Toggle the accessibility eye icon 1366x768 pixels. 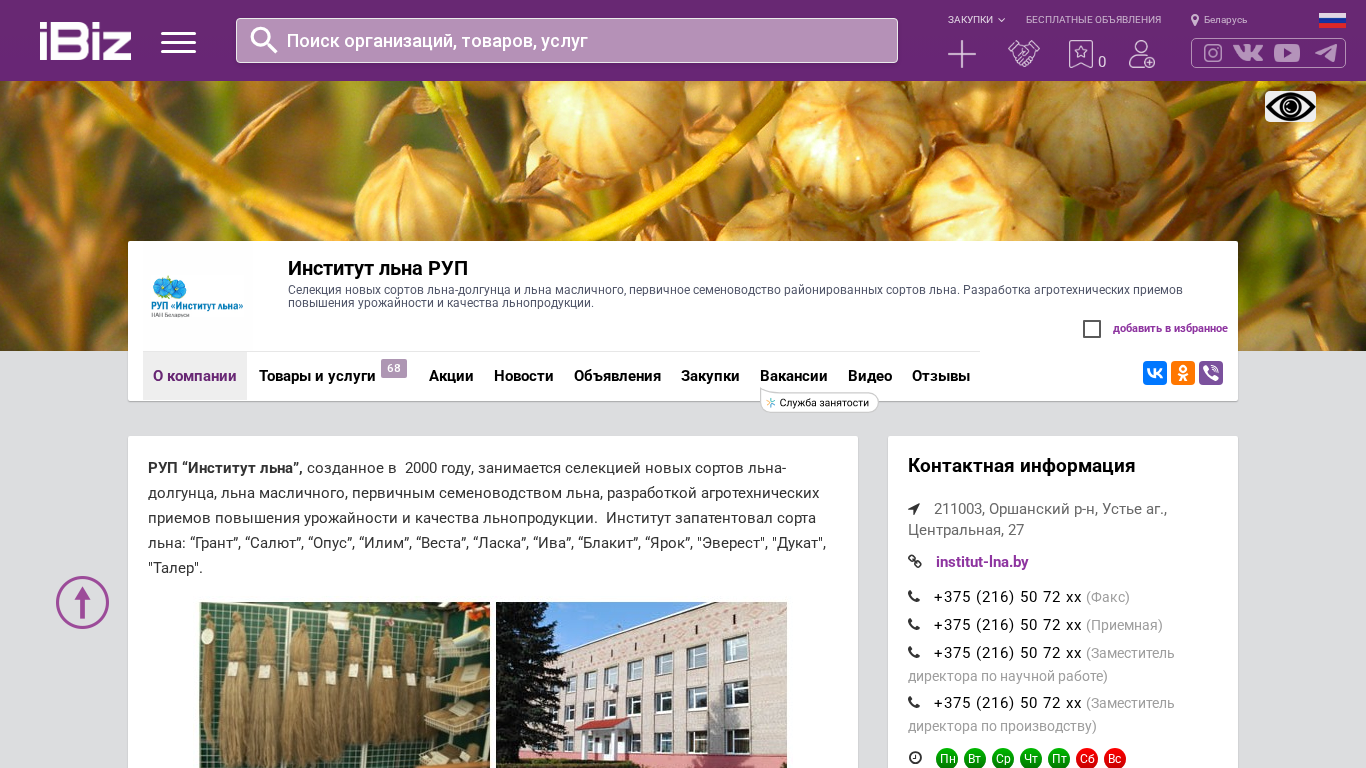point(1290,106)
